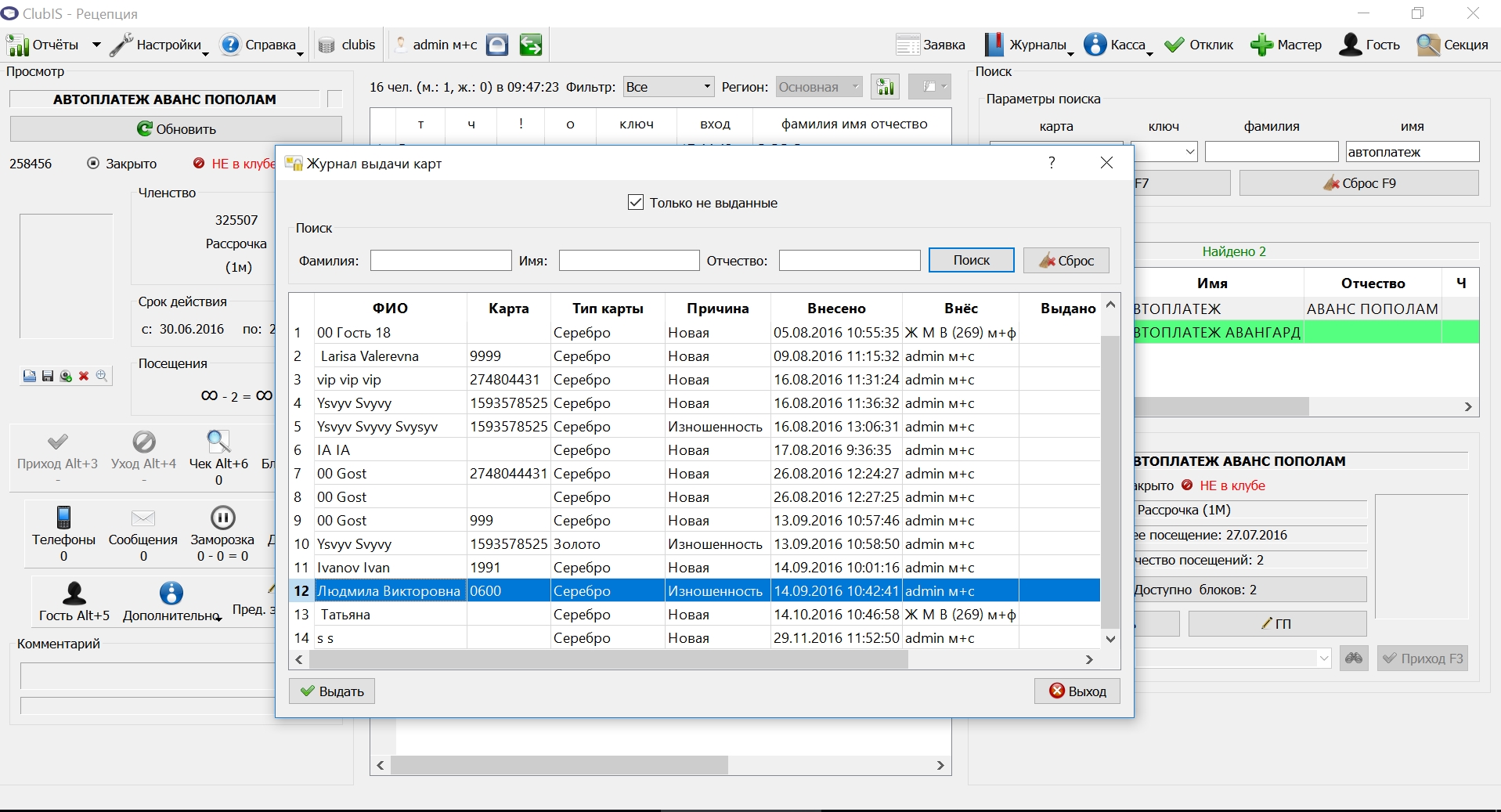Open the Секция search icon
1501x812 pixels.
coord(1428,45)
